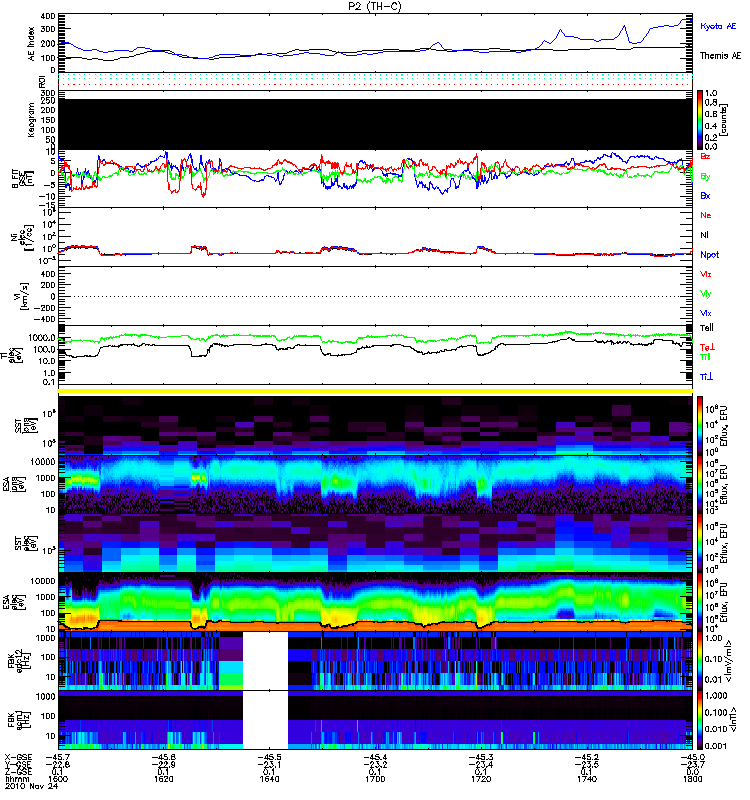The height and width of the screenshot is (800, 750).
Task: Click the 1620 time tick label
Action: pos(163,779)
